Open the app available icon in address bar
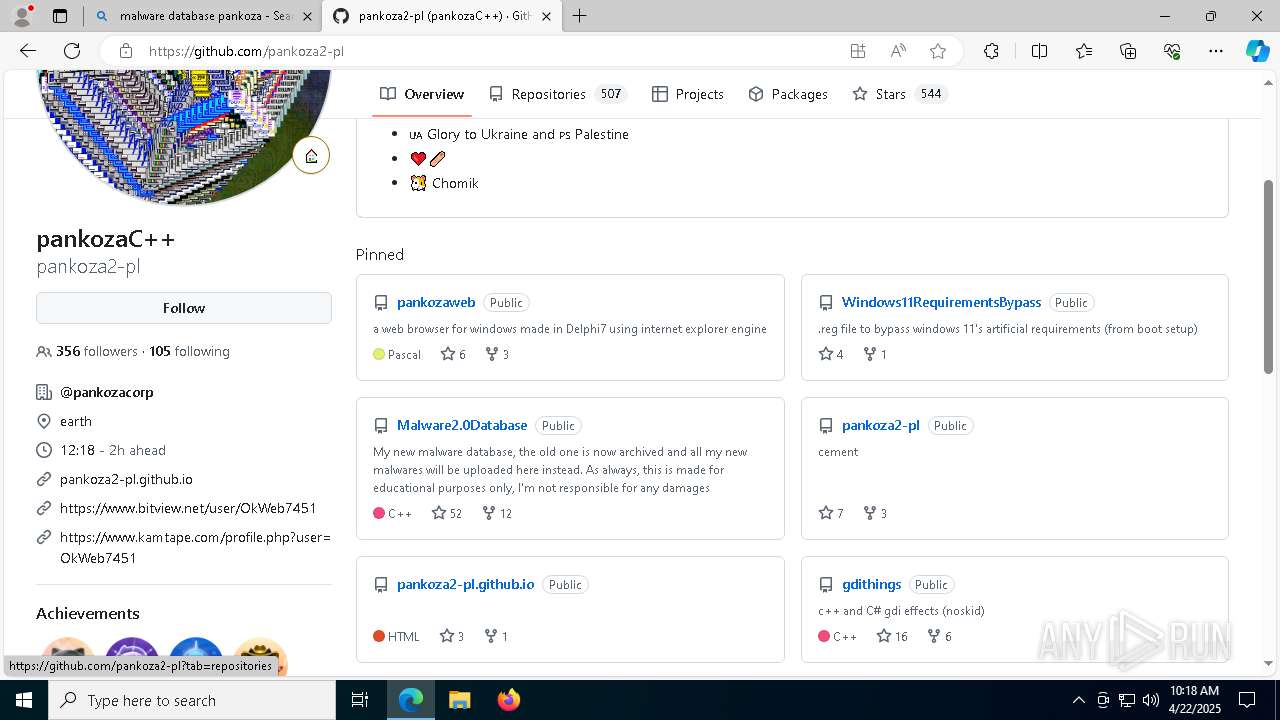Screen dimensions: 1280x720 tap(857, 51)
